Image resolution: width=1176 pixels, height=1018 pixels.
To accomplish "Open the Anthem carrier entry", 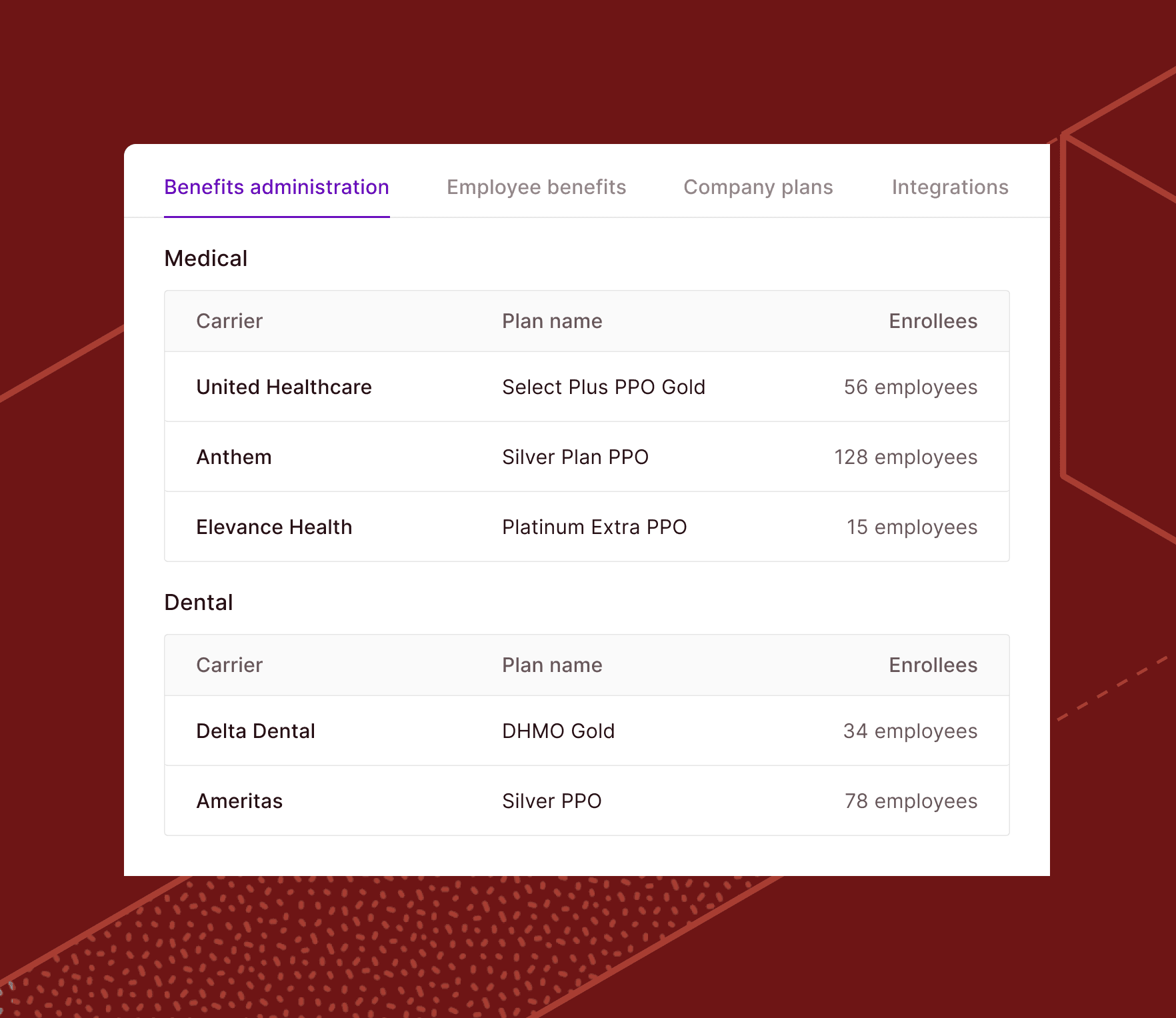I will coord(234,457).
